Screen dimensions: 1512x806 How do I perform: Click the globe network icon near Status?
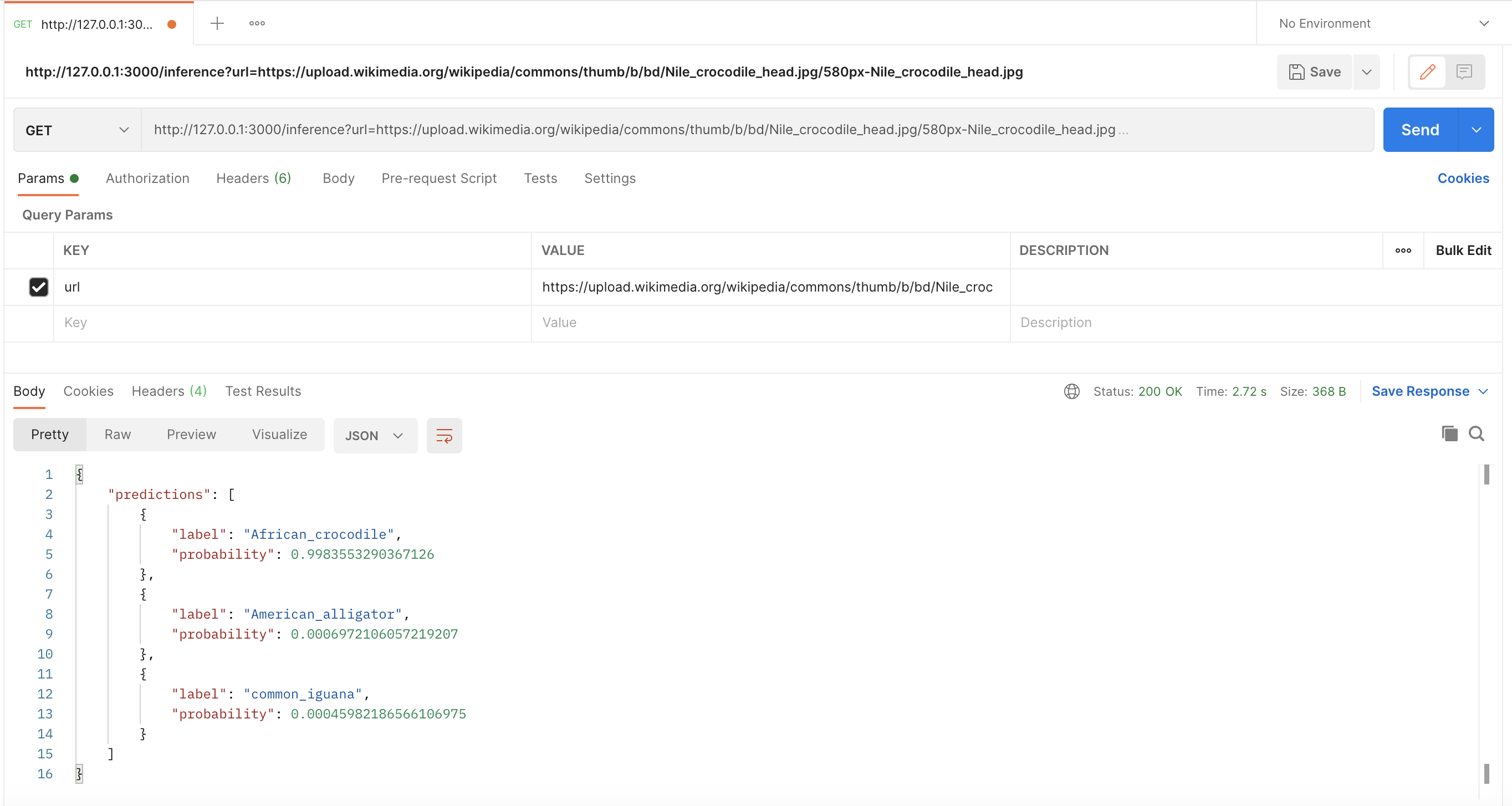point(1072,391)
